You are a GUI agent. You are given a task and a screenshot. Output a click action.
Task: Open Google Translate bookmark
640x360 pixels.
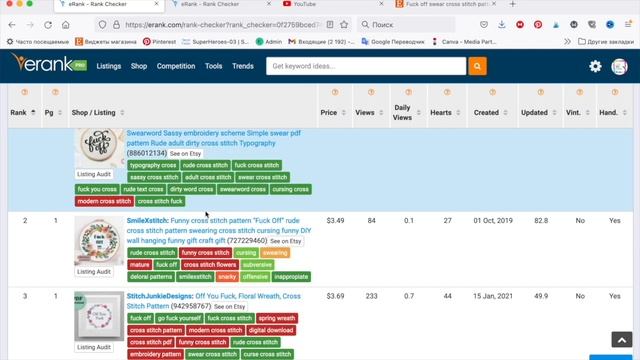click(x=393, y=42)
